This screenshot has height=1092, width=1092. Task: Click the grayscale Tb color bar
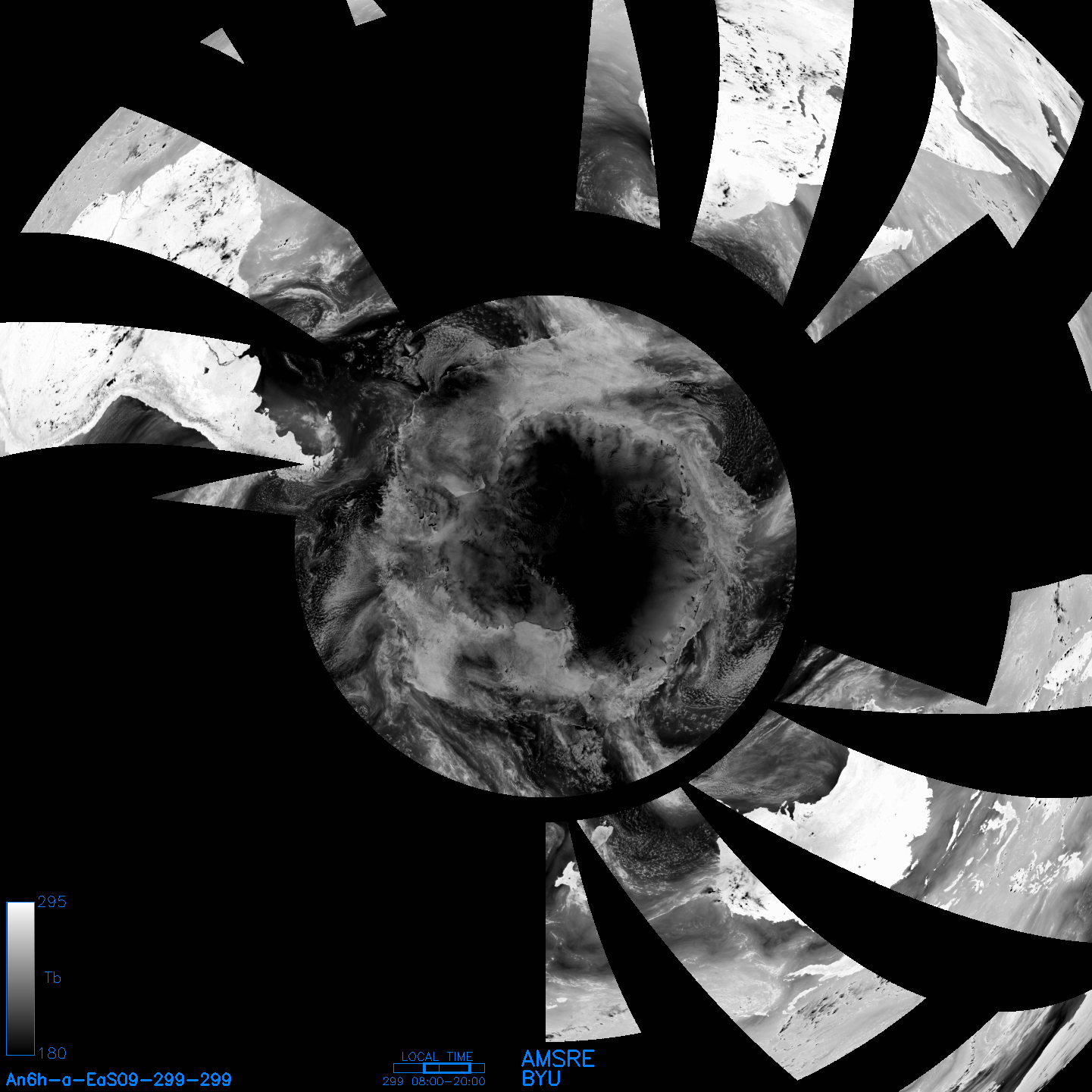[20, 978]
